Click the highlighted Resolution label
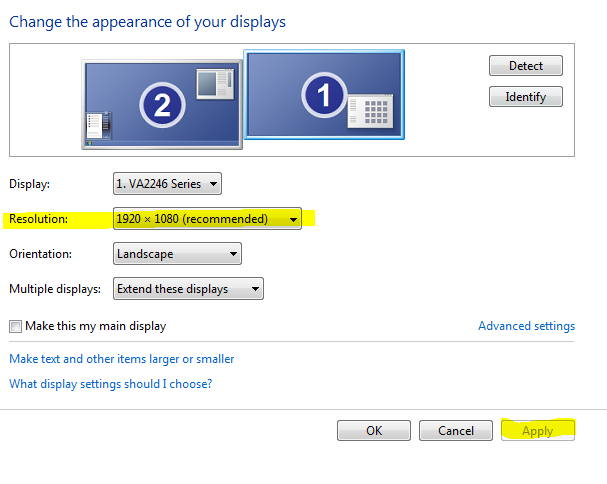607x484 pixels. 37,219
